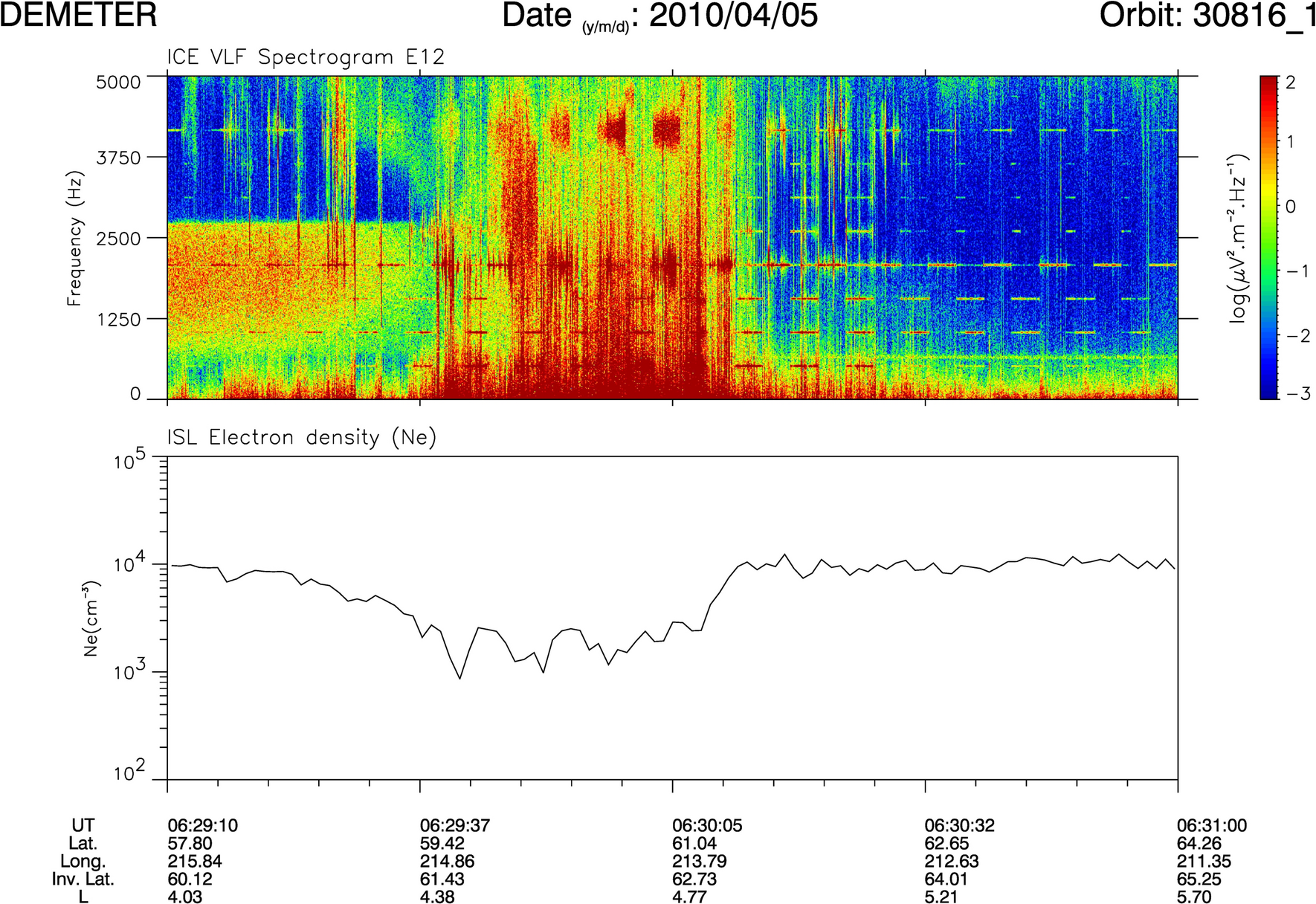Click the longitude value 212.63
1316x904 pixels.
pyautogui.click(x=952, y=862)
